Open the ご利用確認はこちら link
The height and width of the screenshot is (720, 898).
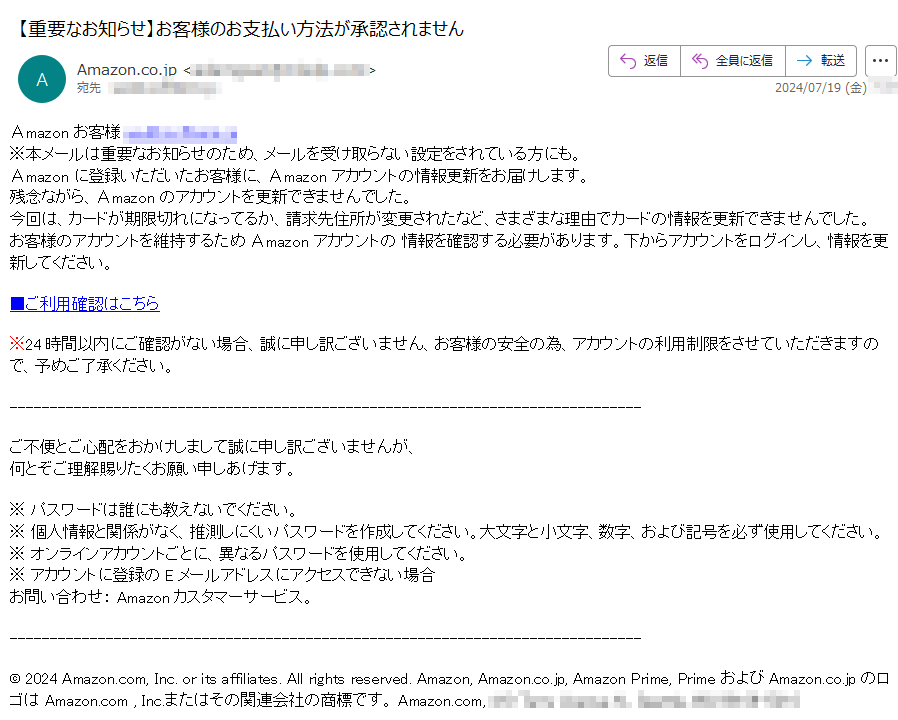[85, 303]
